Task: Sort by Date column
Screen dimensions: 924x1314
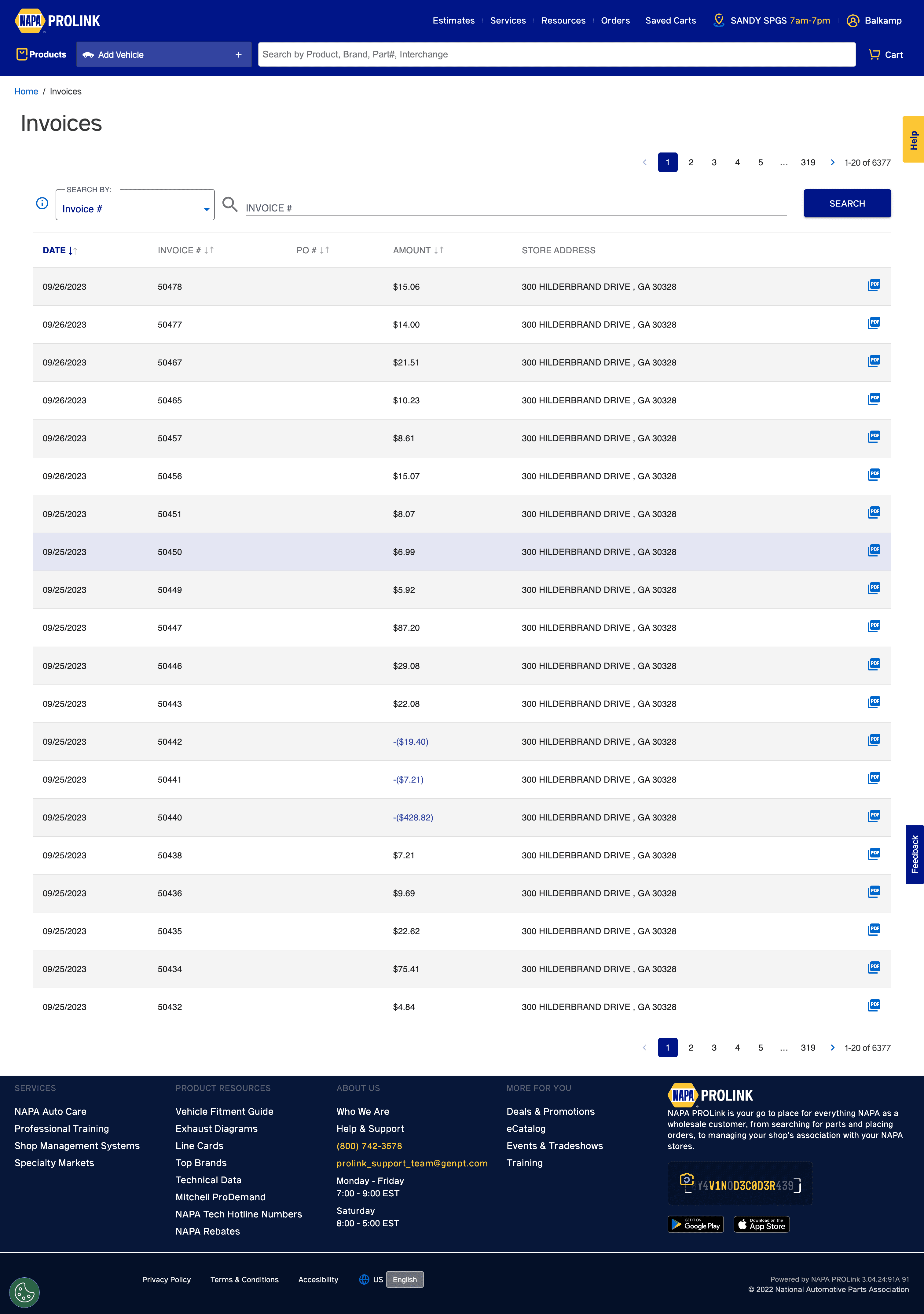Action: (60, 250)
